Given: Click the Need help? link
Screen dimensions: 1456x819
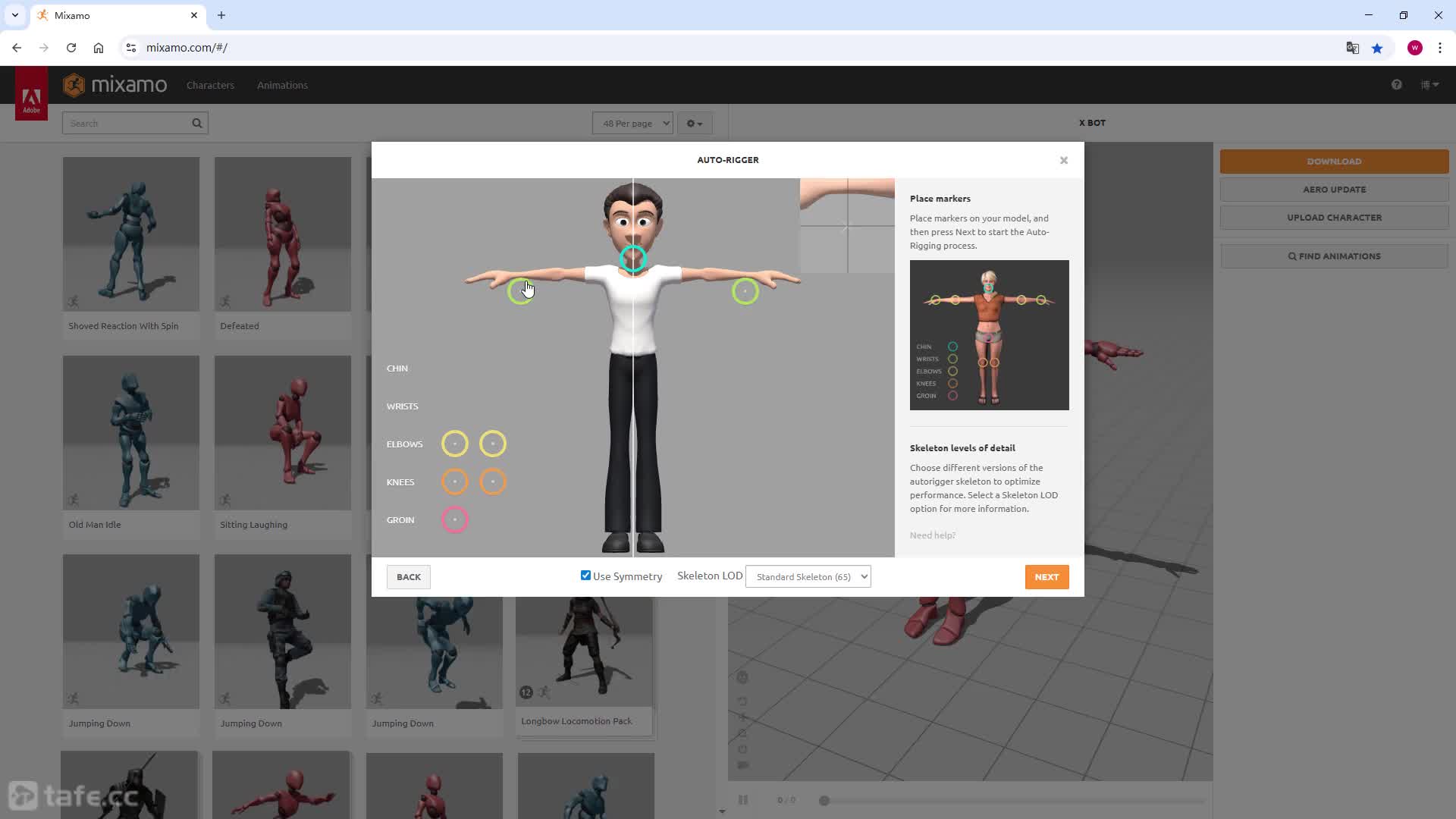Looking at the screenshot, I should coord(933,535).
